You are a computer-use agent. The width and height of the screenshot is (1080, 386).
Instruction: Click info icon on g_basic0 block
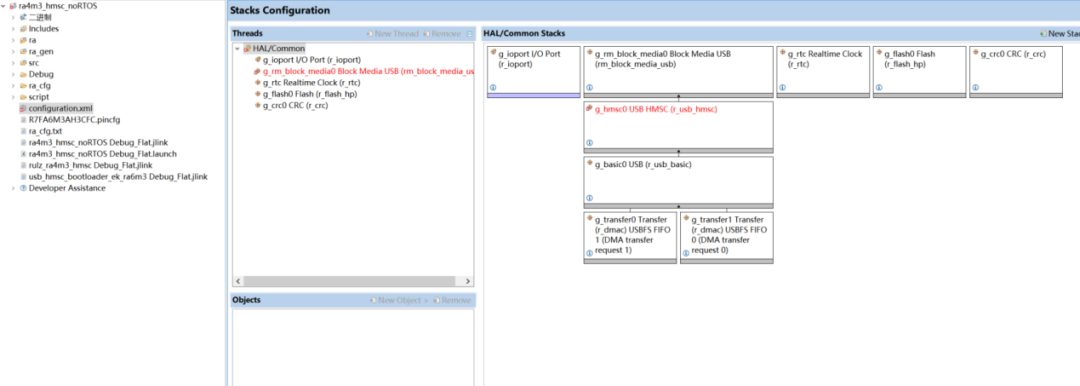click(590, 198)
